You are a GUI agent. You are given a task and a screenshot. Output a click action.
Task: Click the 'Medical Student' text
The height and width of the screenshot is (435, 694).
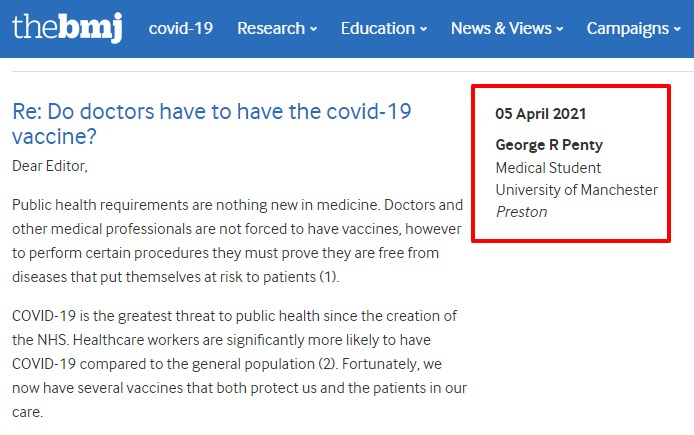pyautogui.click(x=548, y=168)
